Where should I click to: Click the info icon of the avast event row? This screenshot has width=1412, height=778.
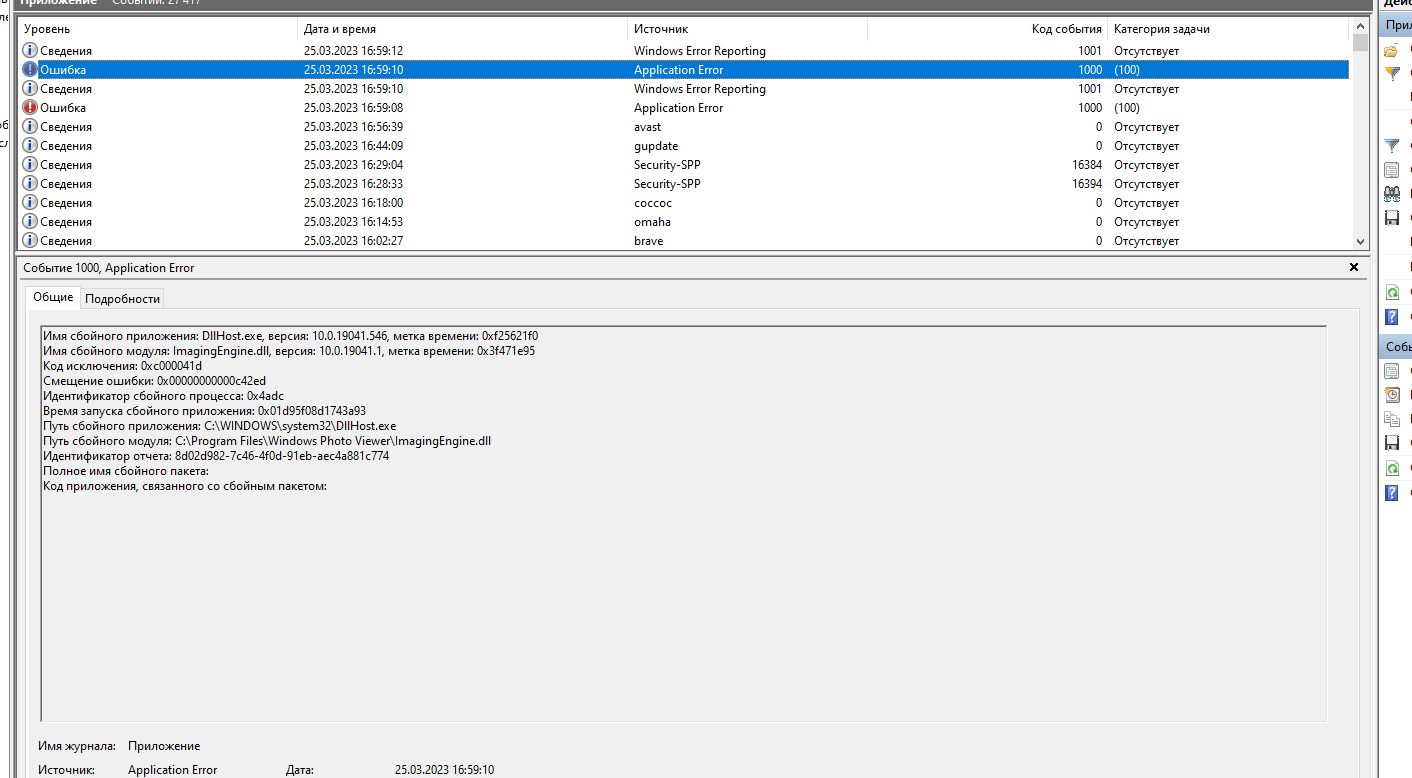[30, 127]
